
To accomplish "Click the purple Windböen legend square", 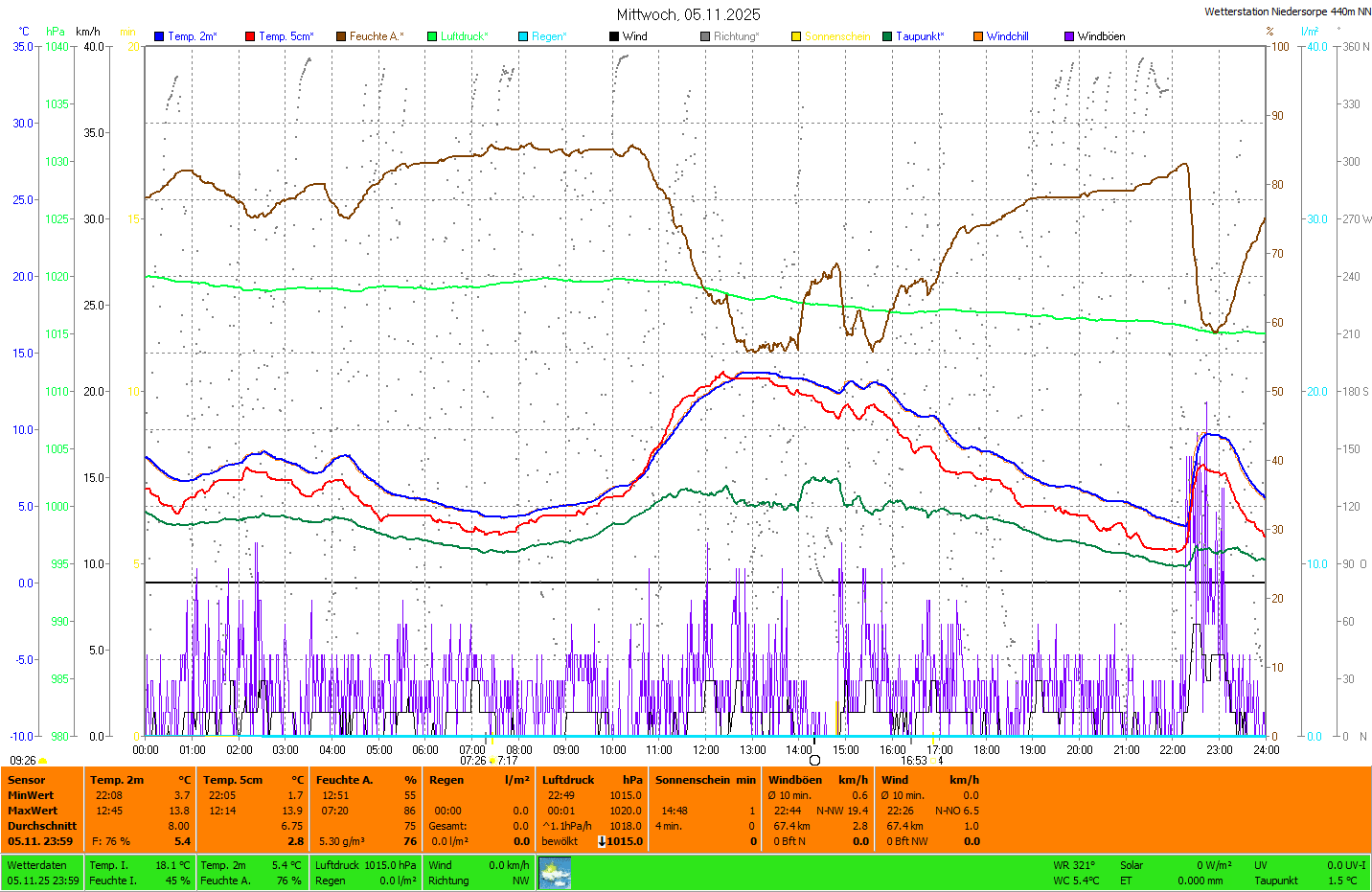I will pos(1069,36).
